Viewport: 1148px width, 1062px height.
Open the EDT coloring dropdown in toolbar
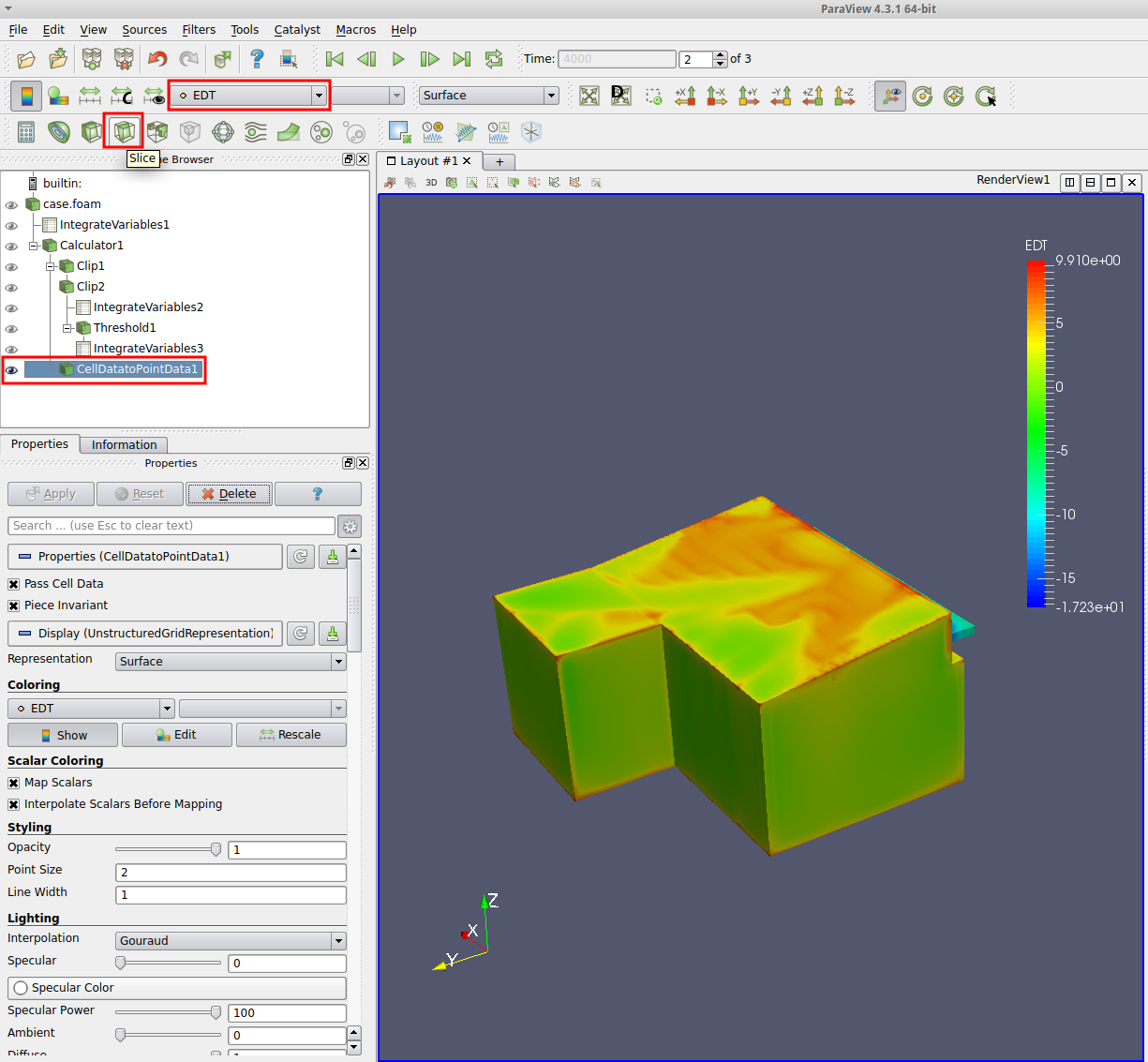249,96
